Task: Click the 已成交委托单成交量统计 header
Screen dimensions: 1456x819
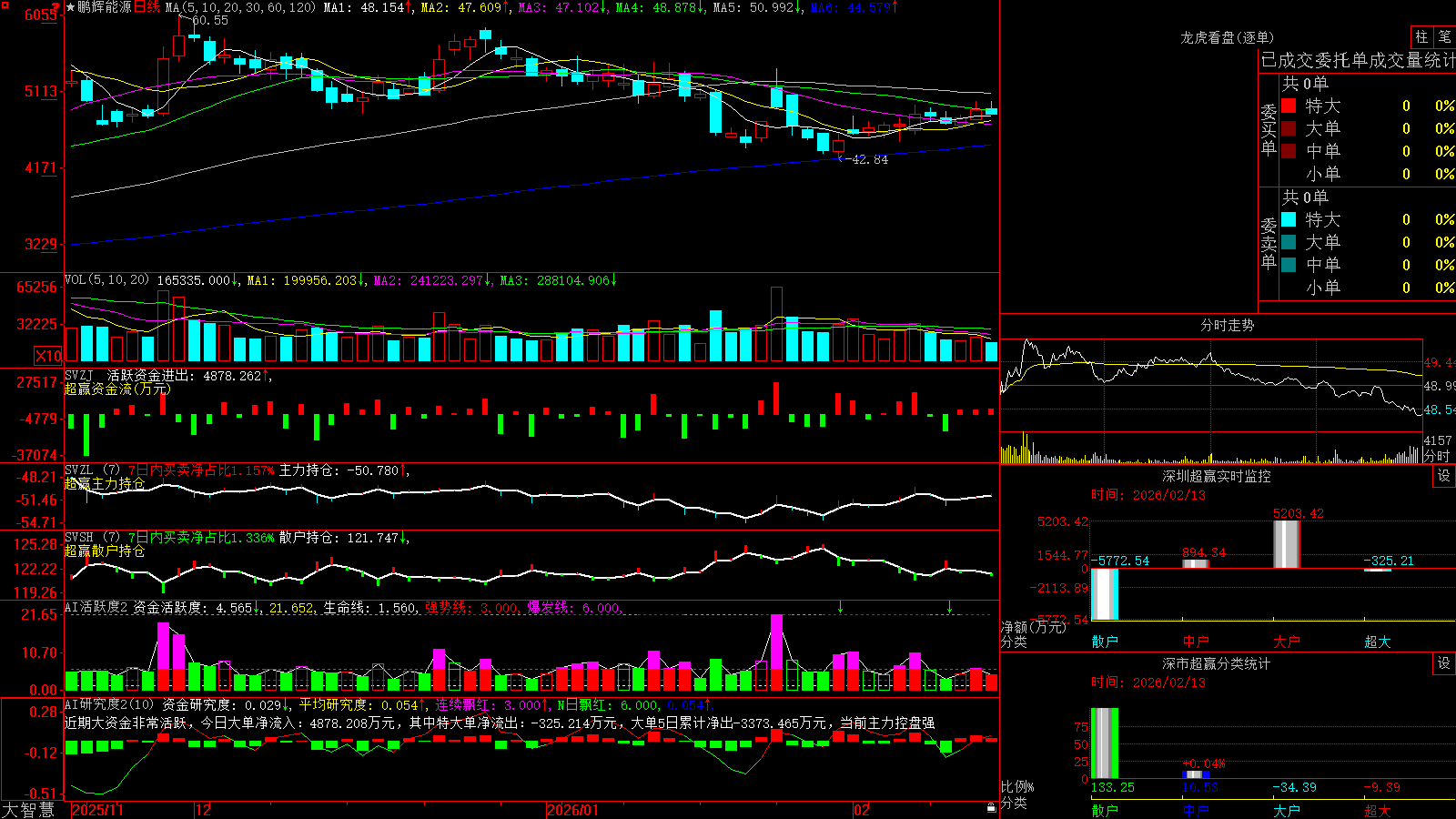Action: [1358, 60]
